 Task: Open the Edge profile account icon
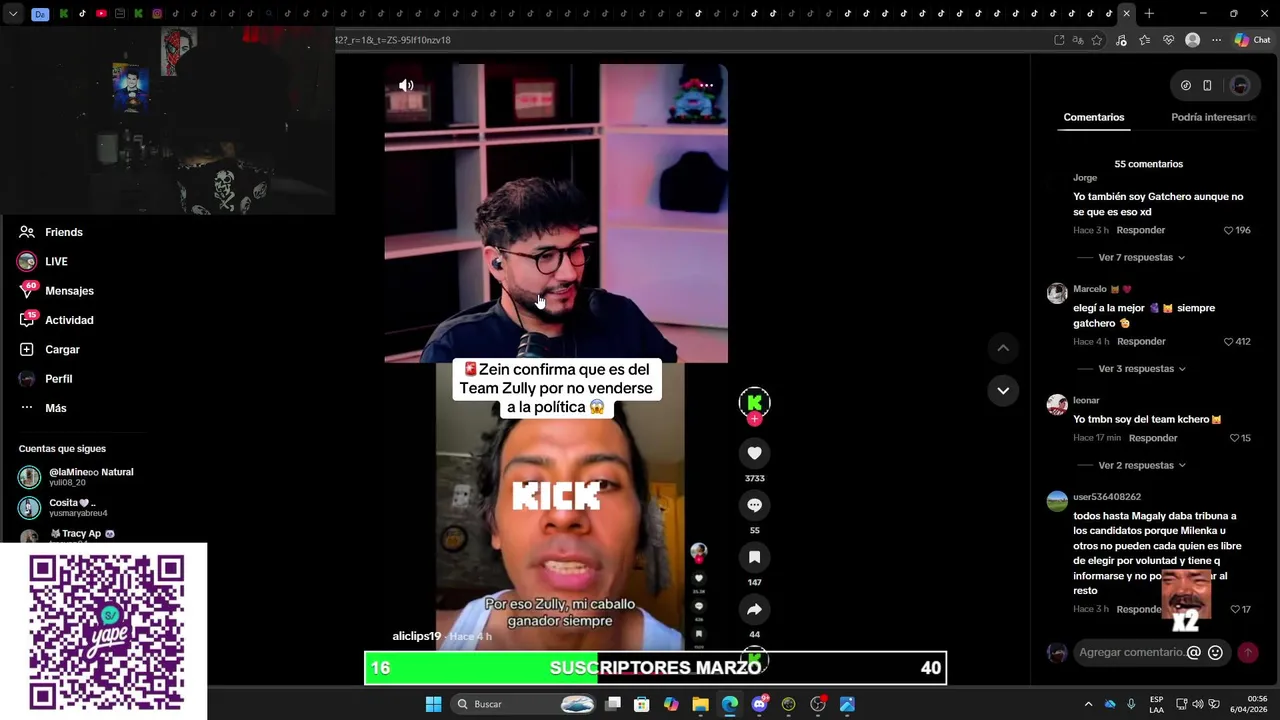click(1192, 40)
